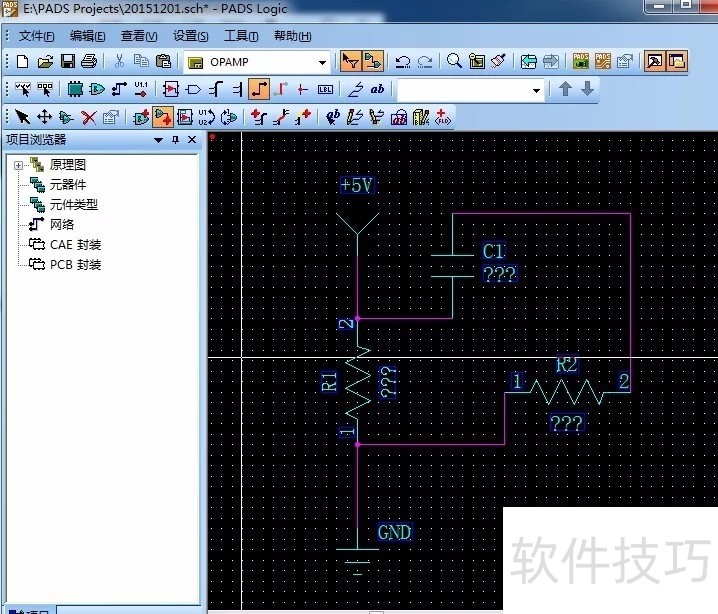718x614 pixels.
Task: Toggle the highlighted Connections filter button
Action: (x=259, y=89)
